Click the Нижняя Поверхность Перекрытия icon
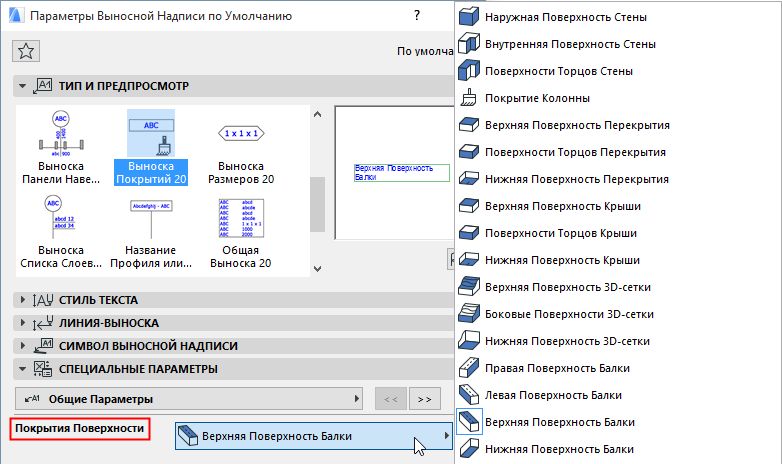 click(x=469, y=179)
